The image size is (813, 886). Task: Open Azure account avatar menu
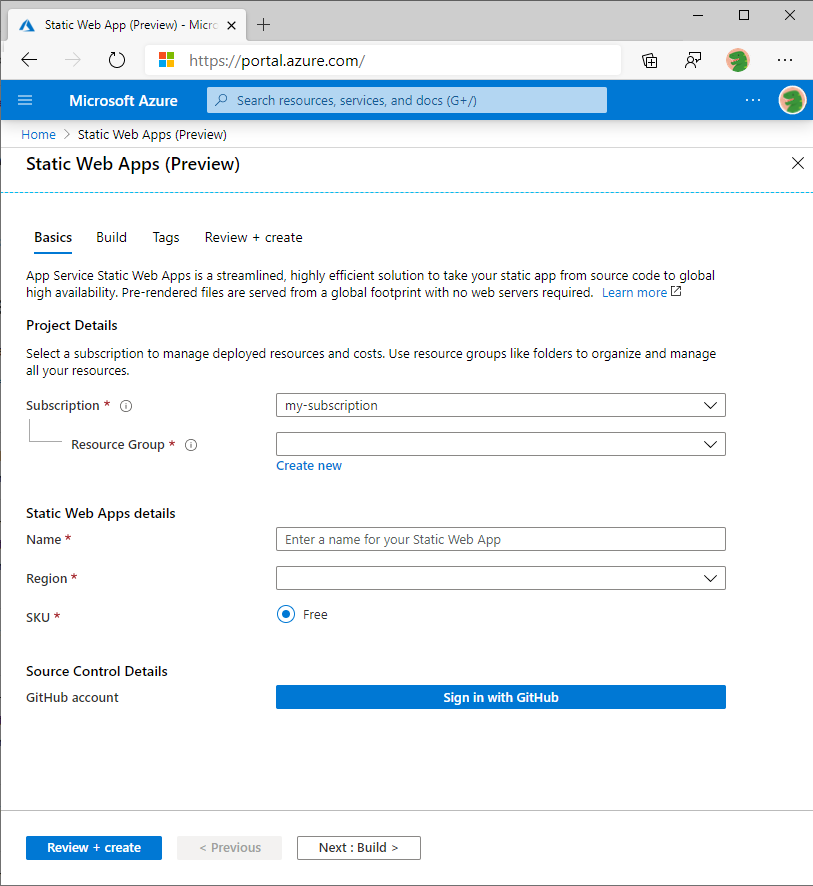point(792,101)
